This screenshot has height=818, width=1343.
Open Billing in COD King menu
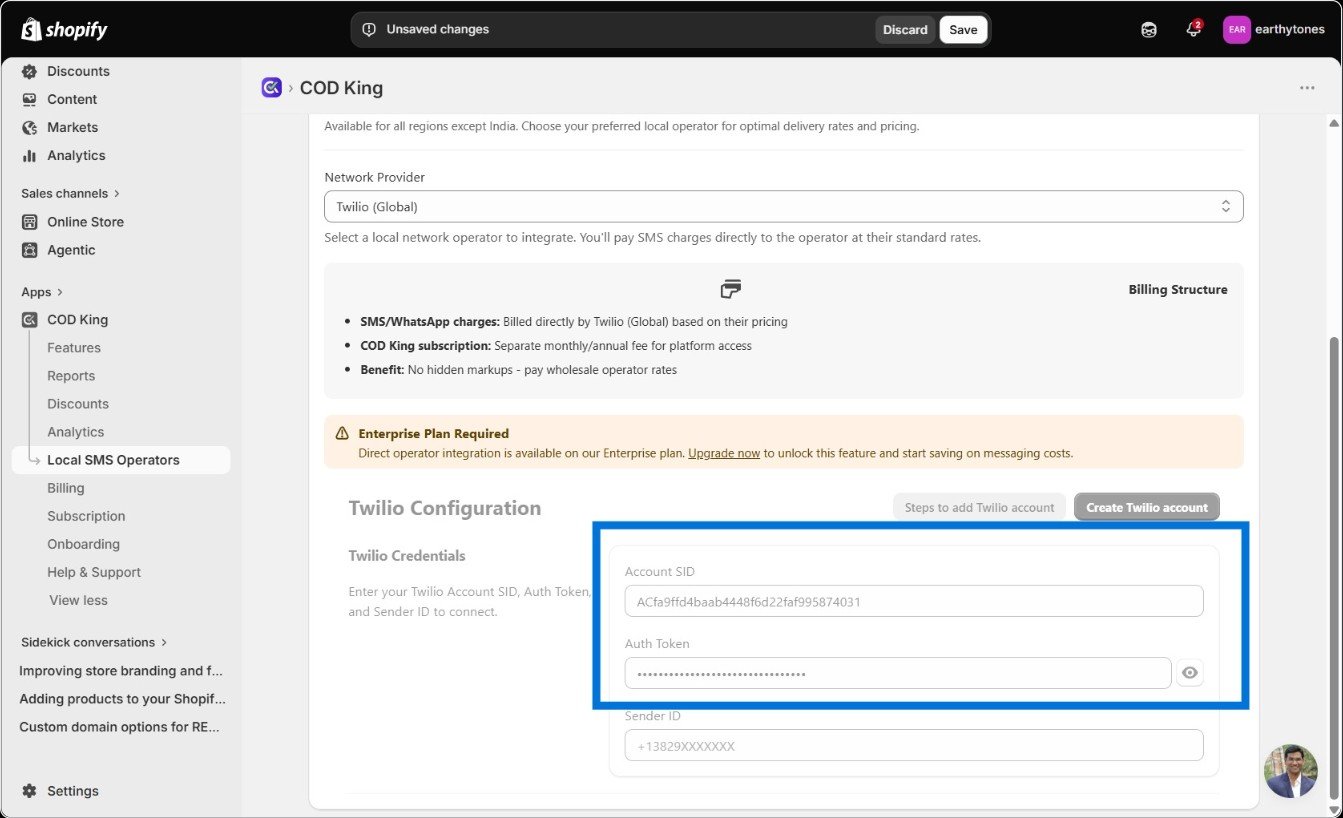click(x=66, y=488)
